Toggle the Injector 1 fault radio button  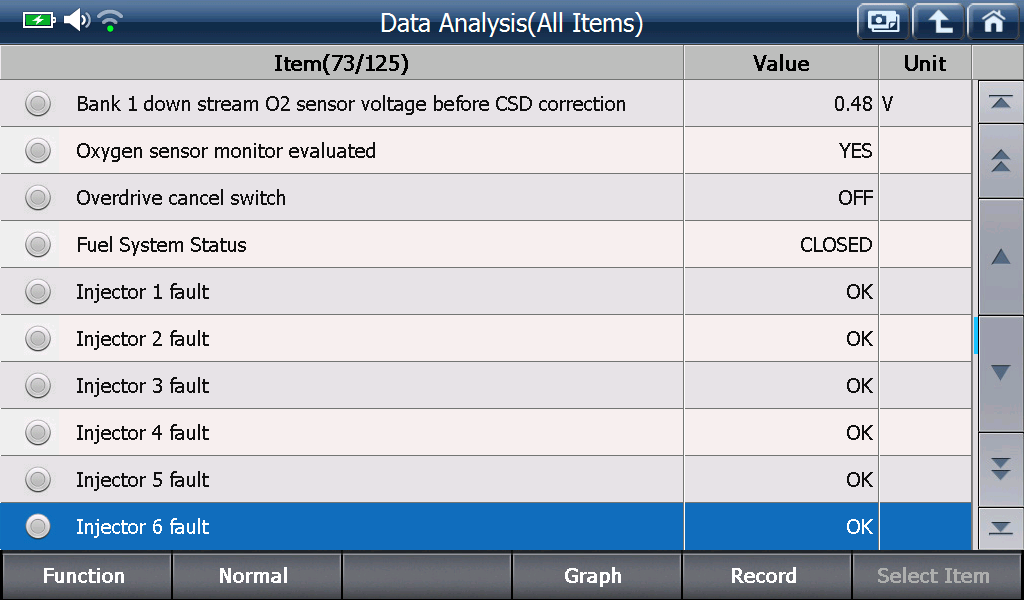[38, 292]
